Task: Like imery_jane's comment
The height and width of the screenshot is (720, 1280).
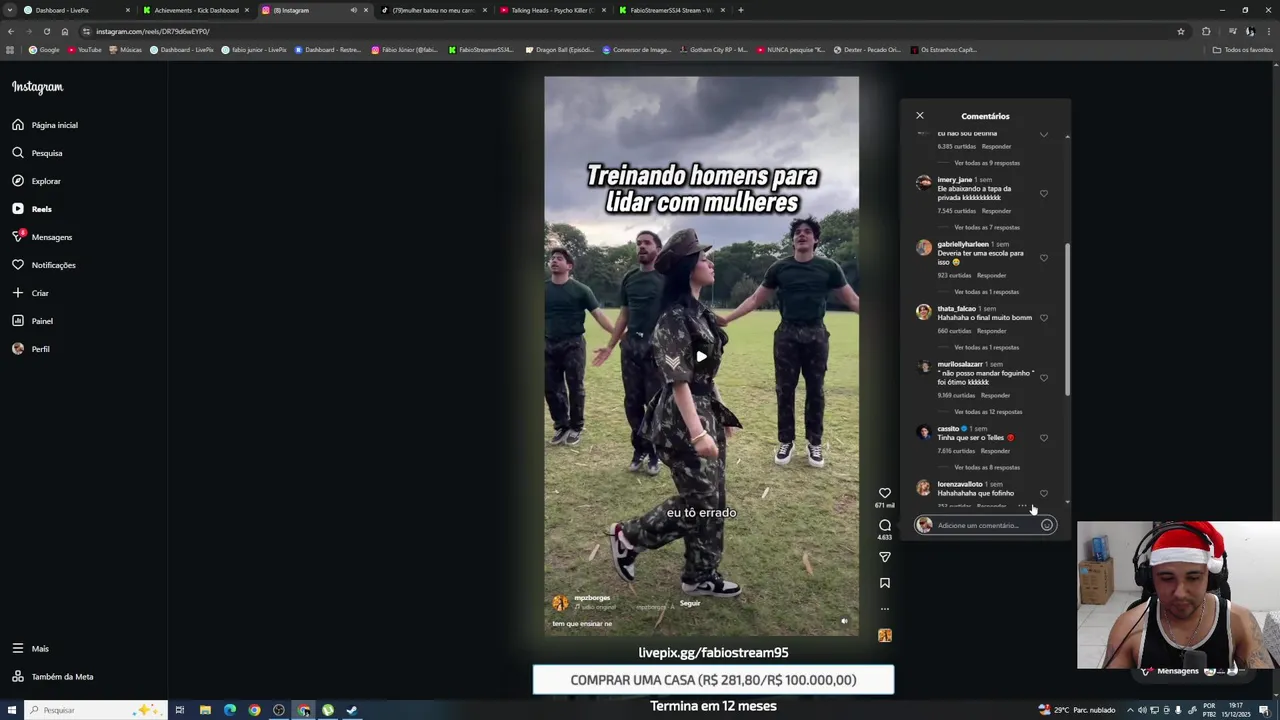Action: point(1043,194)
